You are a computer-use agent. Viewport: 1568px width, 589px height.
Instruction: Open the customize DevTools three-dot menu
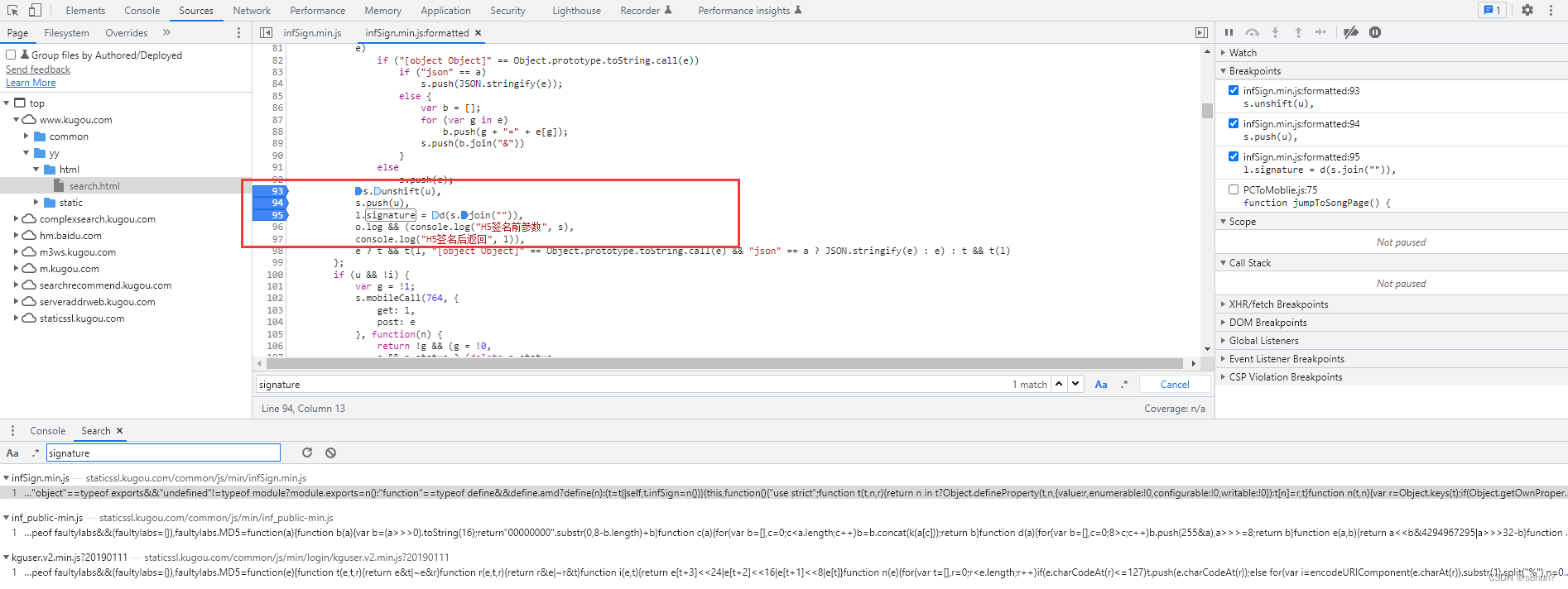pos(1551,10)
